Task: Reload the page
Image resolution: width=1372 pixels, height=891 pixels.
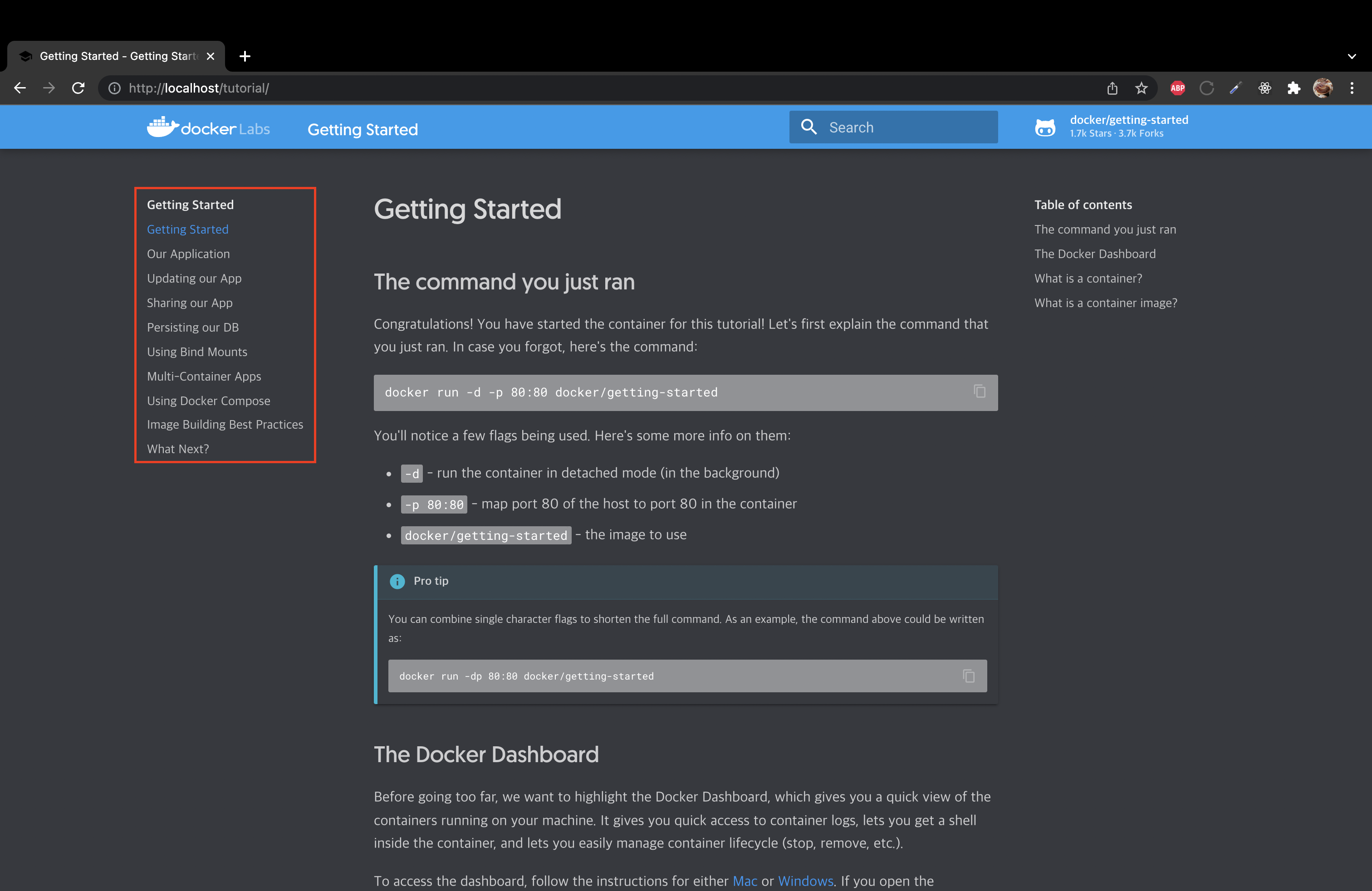Action: pyautogui.click(x=78, y=88)
